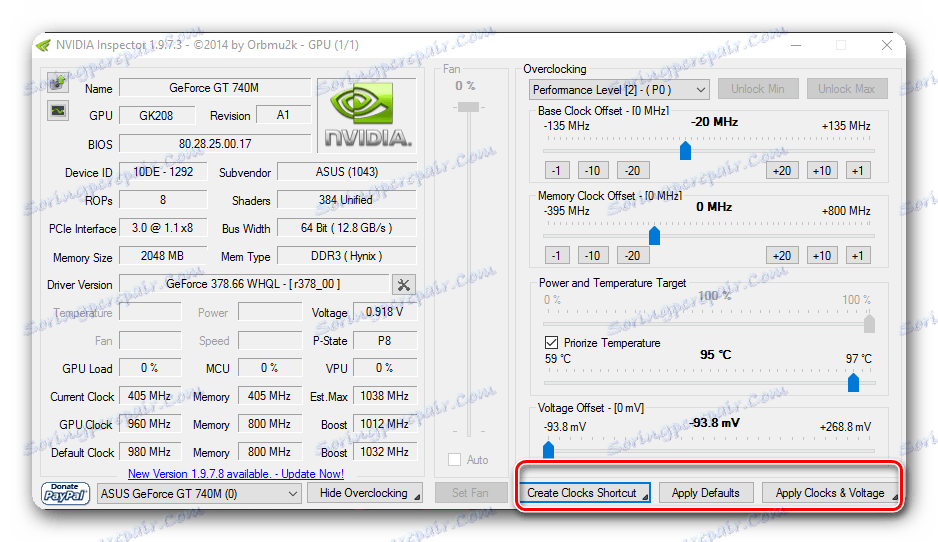The height and width of the screenshot is (542, 938).
Task: Click the PCIe Interface 3.0 @ 1.1 x8 field
Action: (x=163, y=228)
